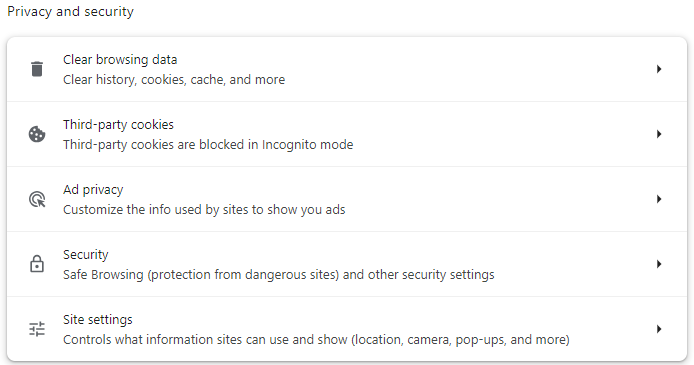Open Ad privacy settings
The image size is (694, 365).
[93, 190]
